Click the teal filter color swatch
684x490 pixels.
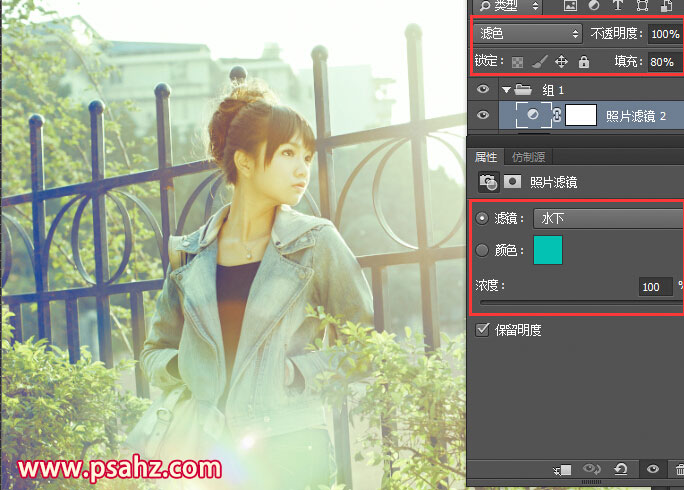(x=548, y=250)
